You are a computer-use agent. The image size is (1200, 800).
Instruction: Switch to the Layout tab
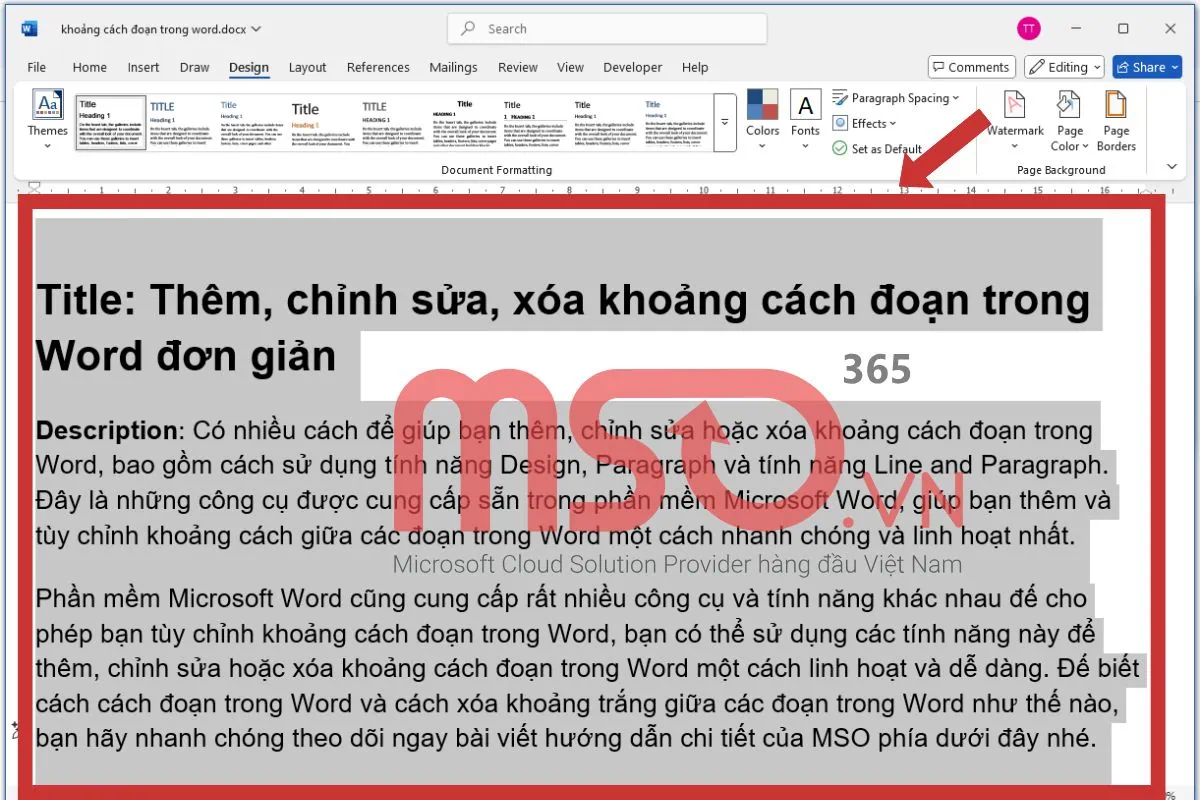click(x=307, y=67)
